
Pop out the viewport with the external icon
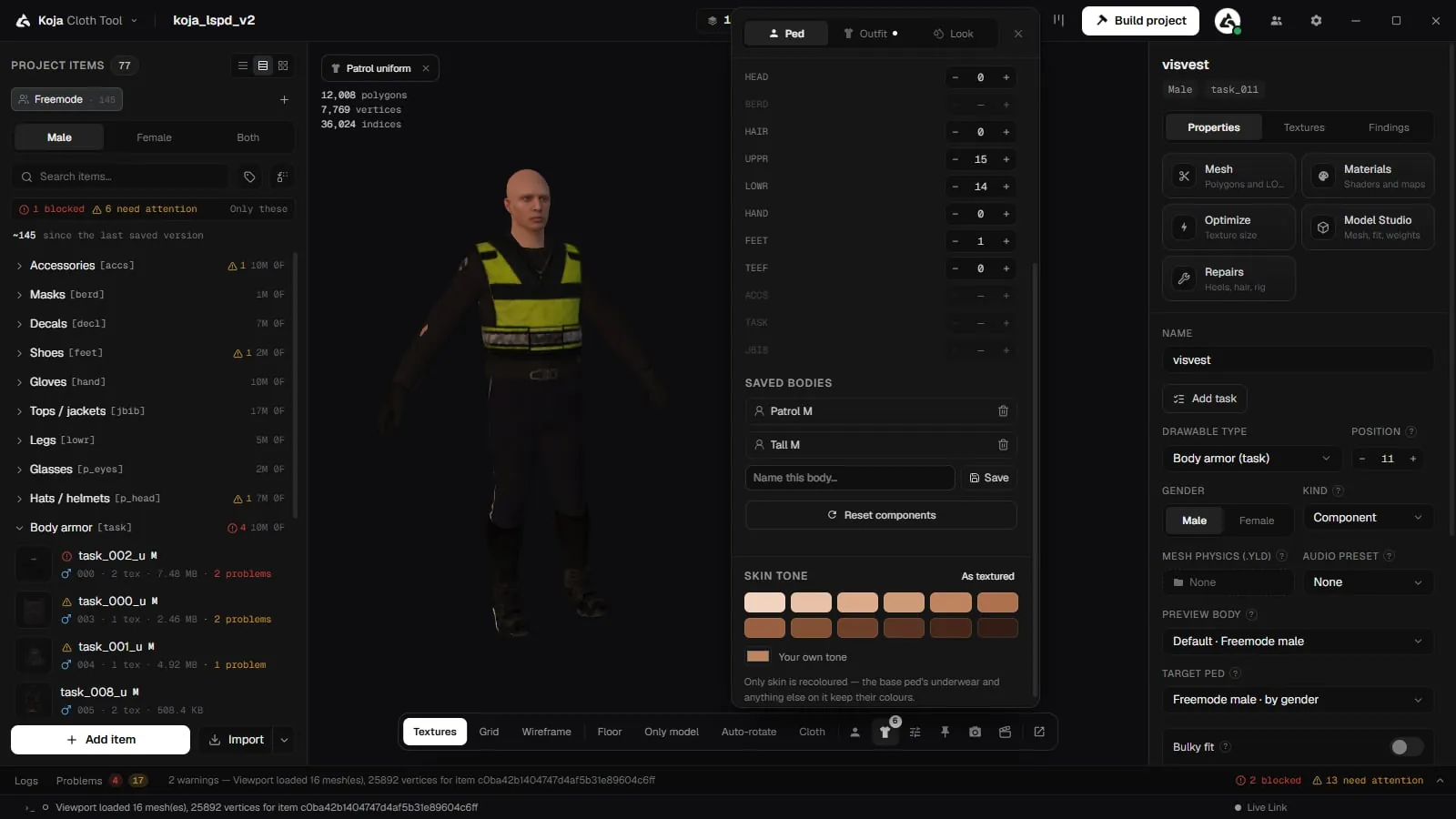click(x=1039, y=732)
